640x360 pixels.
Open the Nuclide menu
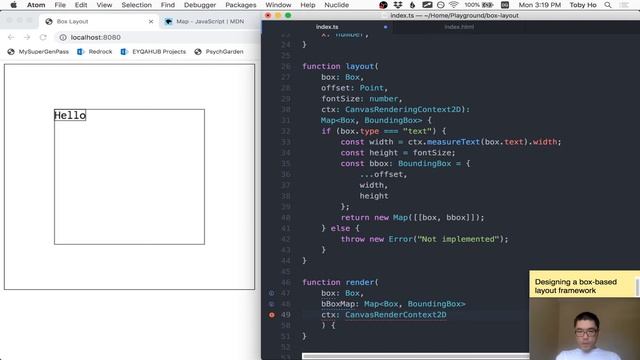(336, 5)
